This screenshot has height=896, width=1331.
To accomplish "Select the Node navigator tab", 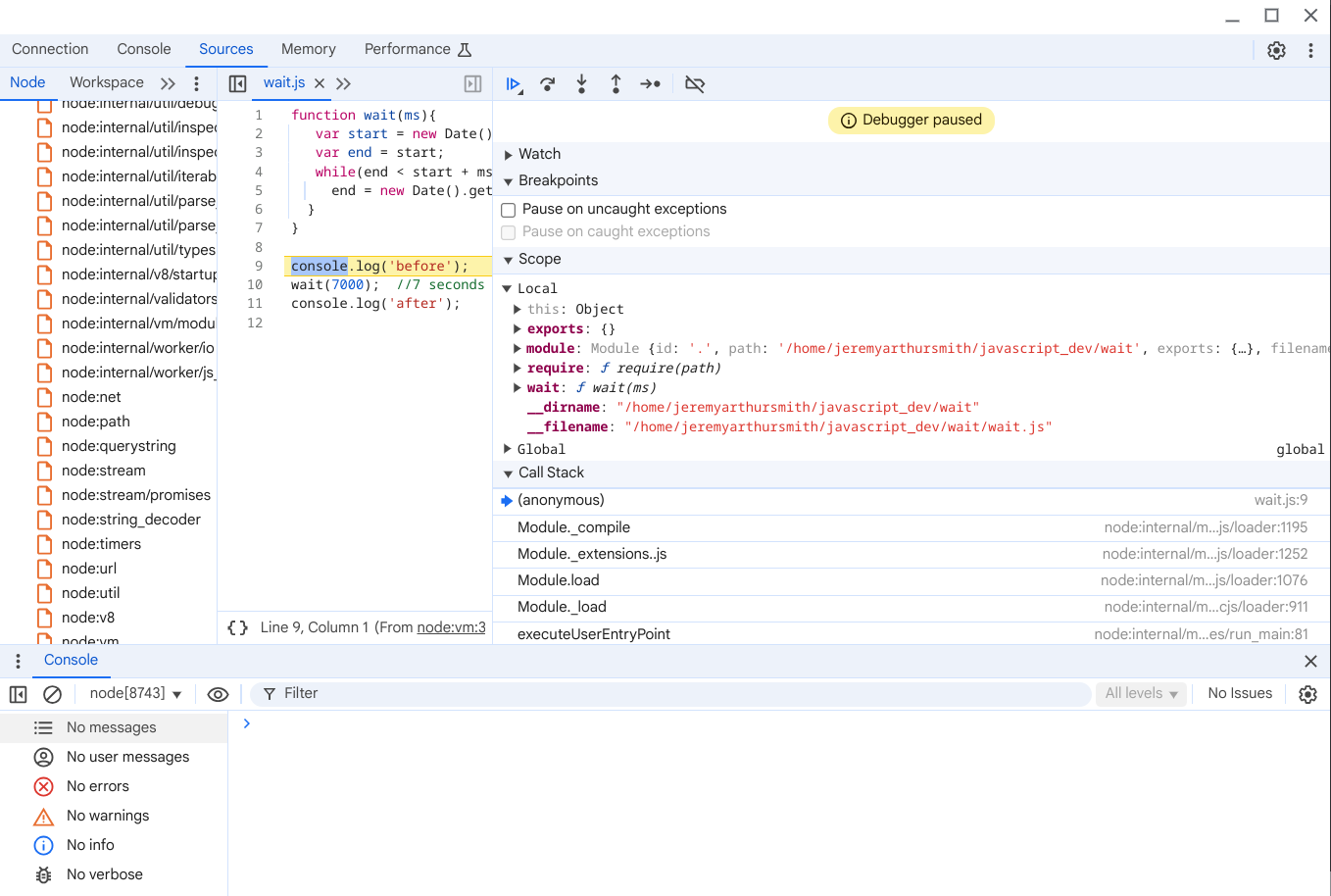I will point(27,82).
